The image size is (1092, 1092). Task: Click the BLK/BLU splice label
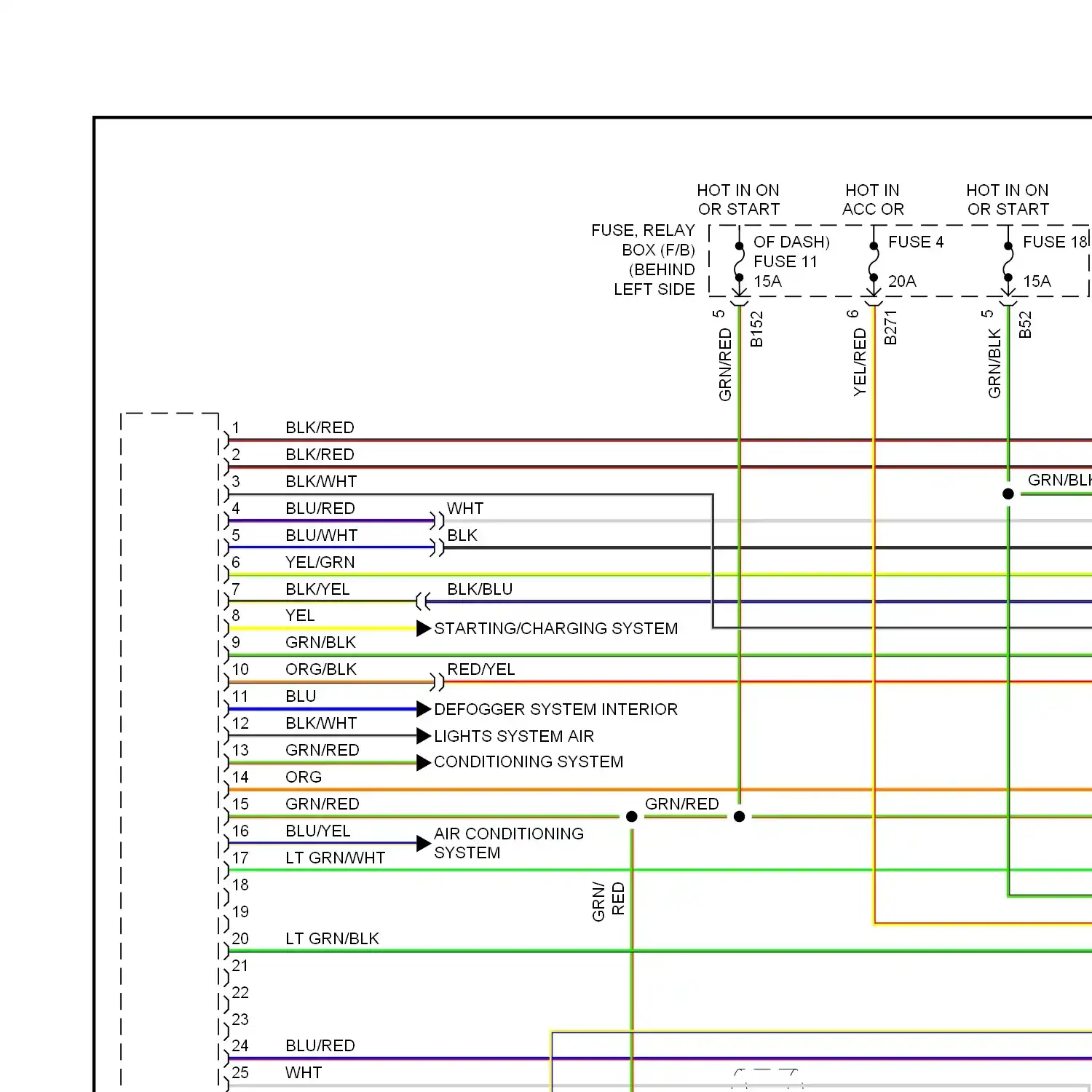pos(480,589)
